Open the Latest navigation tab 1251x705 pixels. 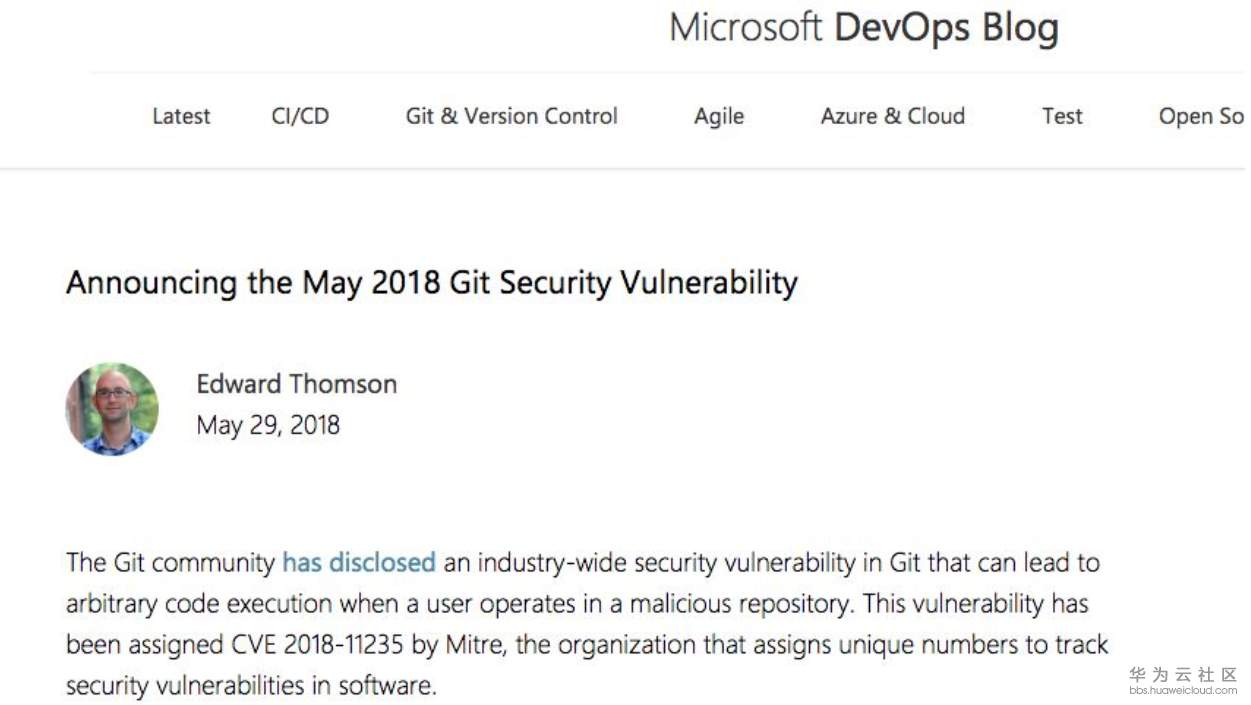[x=181, y=116]
